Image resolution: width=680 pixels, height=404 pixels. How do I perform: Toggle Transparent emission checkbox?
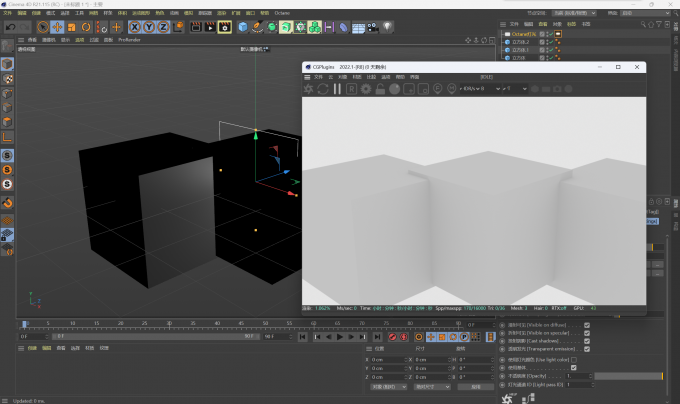pyautogui.click(x=587, y=349)
